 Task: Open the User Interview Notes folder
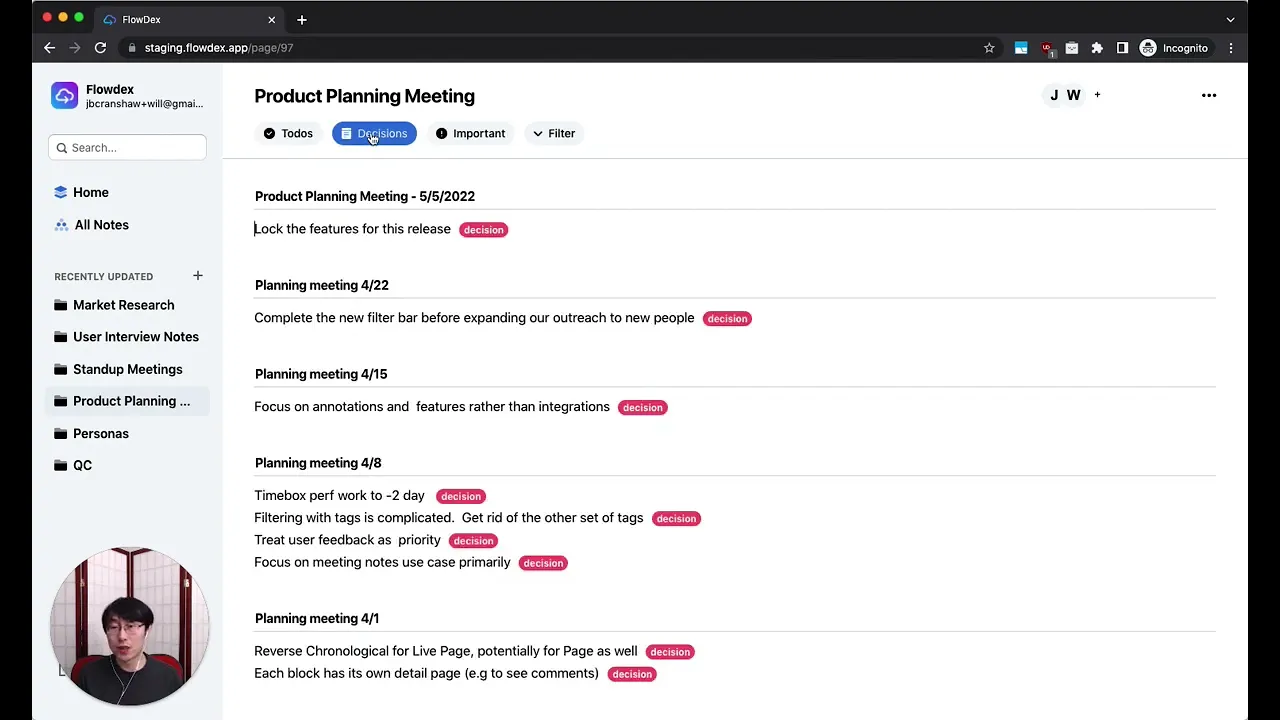pyautogui.click(x=135, y=337)
